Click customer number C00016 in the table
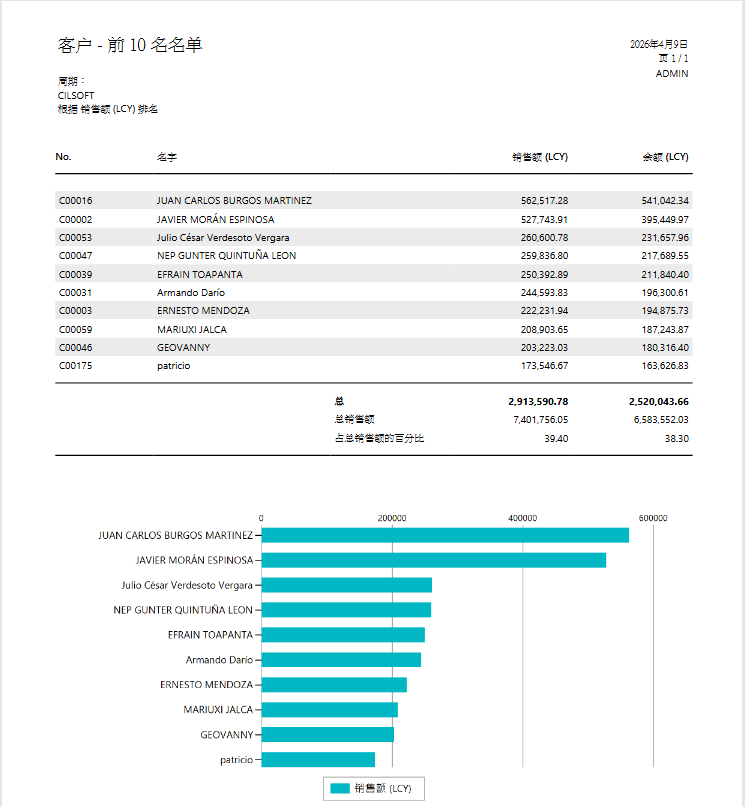The image size is (745, 807). pyautogui.click(x=75, y=201)
